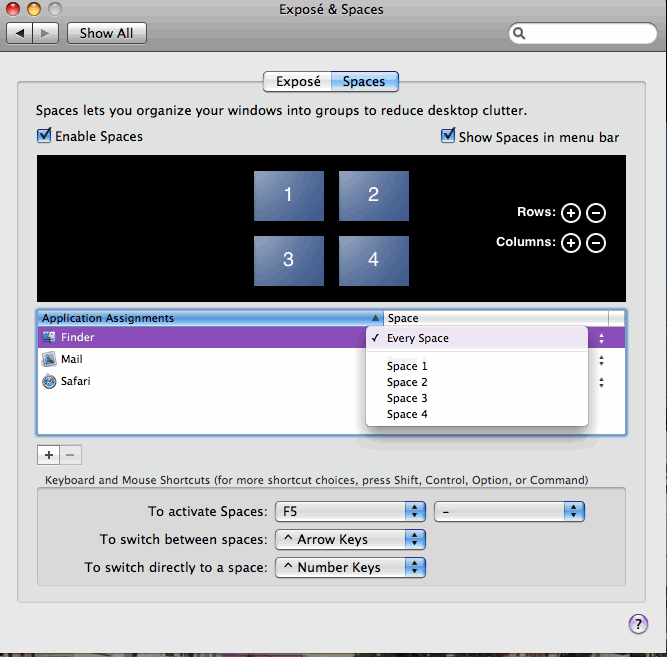Add an application with the plus button
The width and height of the screenshot is (667, 657).
point(49,455)
